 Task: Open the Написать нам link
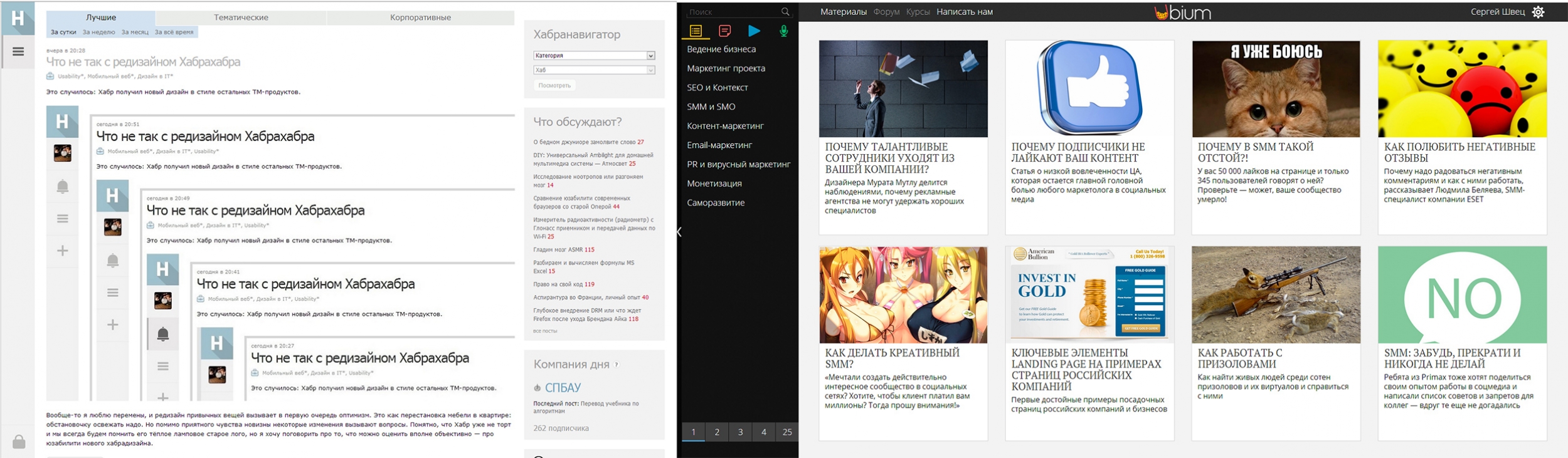coord(964,12)
